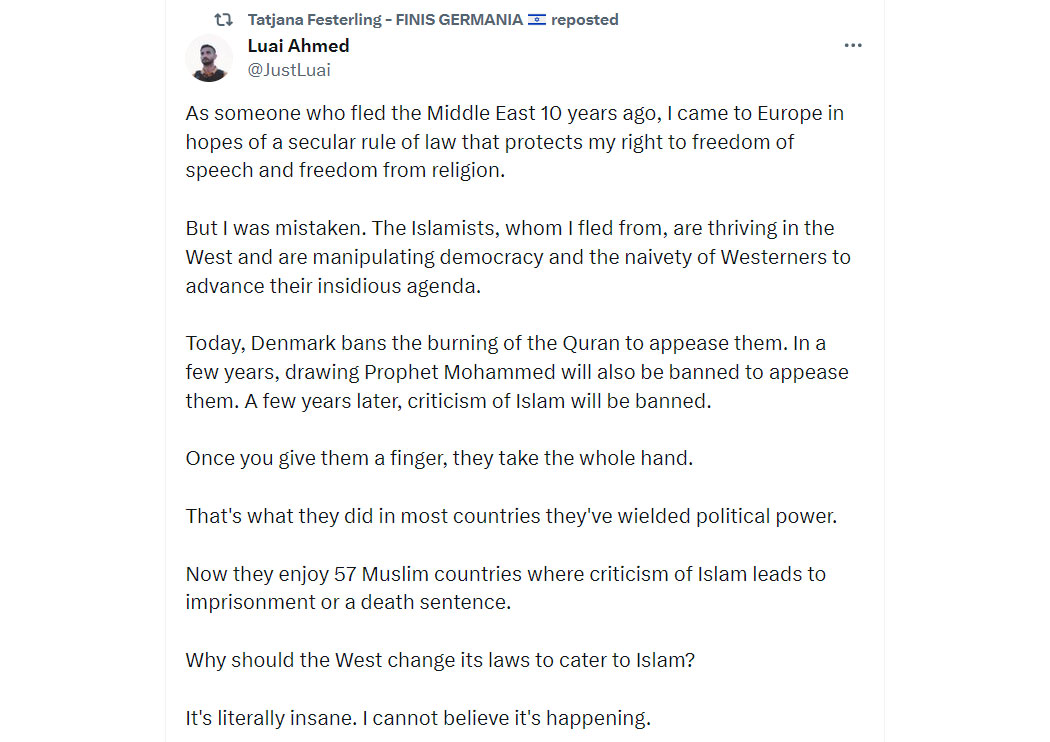Click the paragraph starting "As someone who fled"
Image resolution: width=1050 pixels, height=742 pixels.
514,141
